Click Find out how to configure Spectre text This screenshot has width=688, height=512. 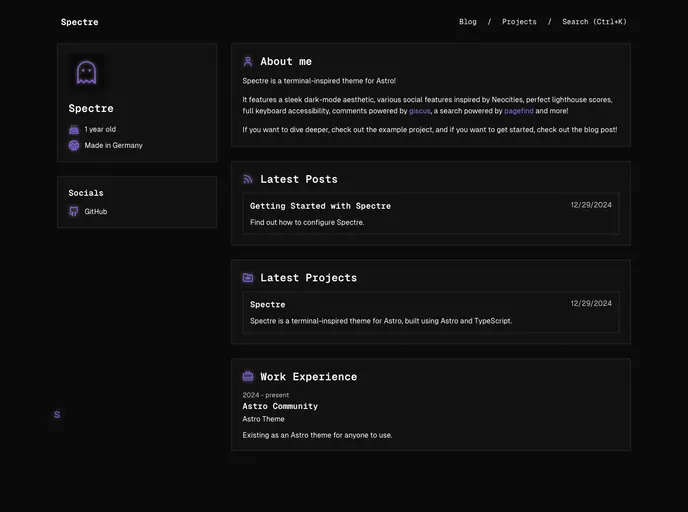click(x=307, y=222)
